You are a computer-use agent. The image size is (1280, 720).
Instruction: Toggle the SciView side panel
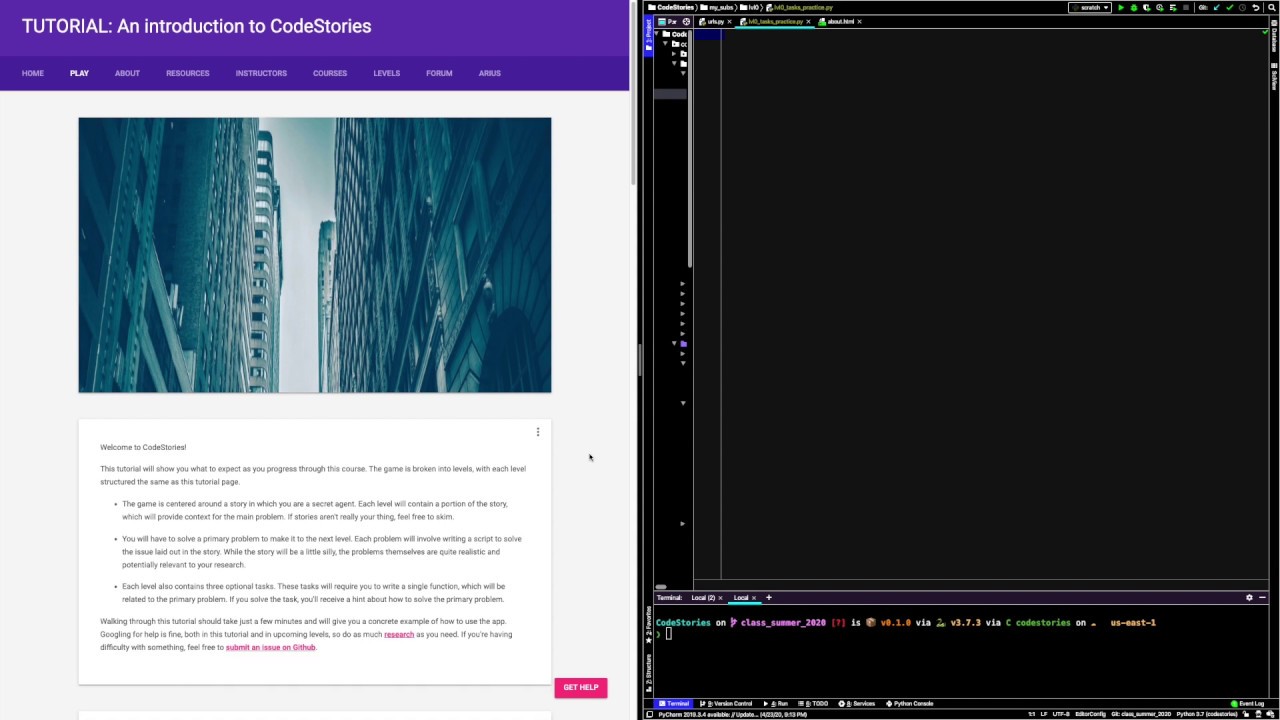(1274, 76)
